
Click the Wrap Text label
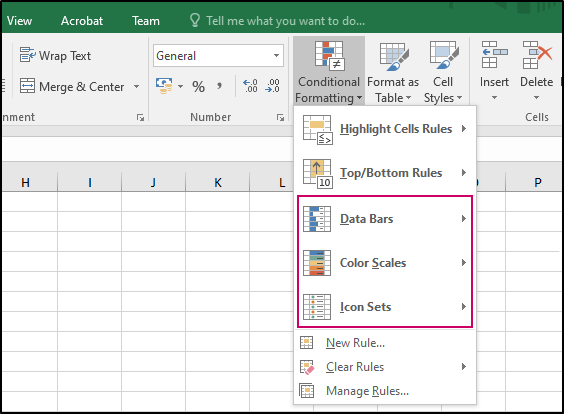point(65,56)
